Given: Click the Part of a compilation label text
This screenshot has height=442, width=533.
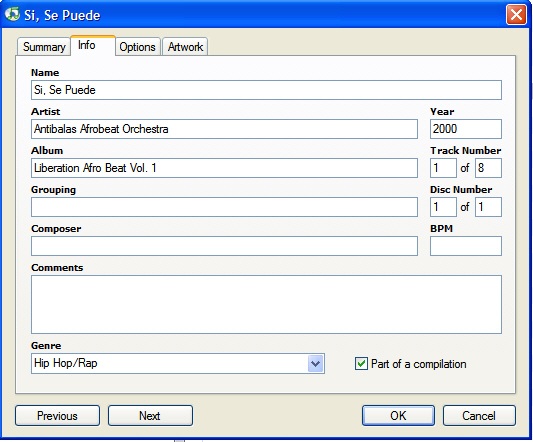Looking at the screenshot, I should click(418, 364).
